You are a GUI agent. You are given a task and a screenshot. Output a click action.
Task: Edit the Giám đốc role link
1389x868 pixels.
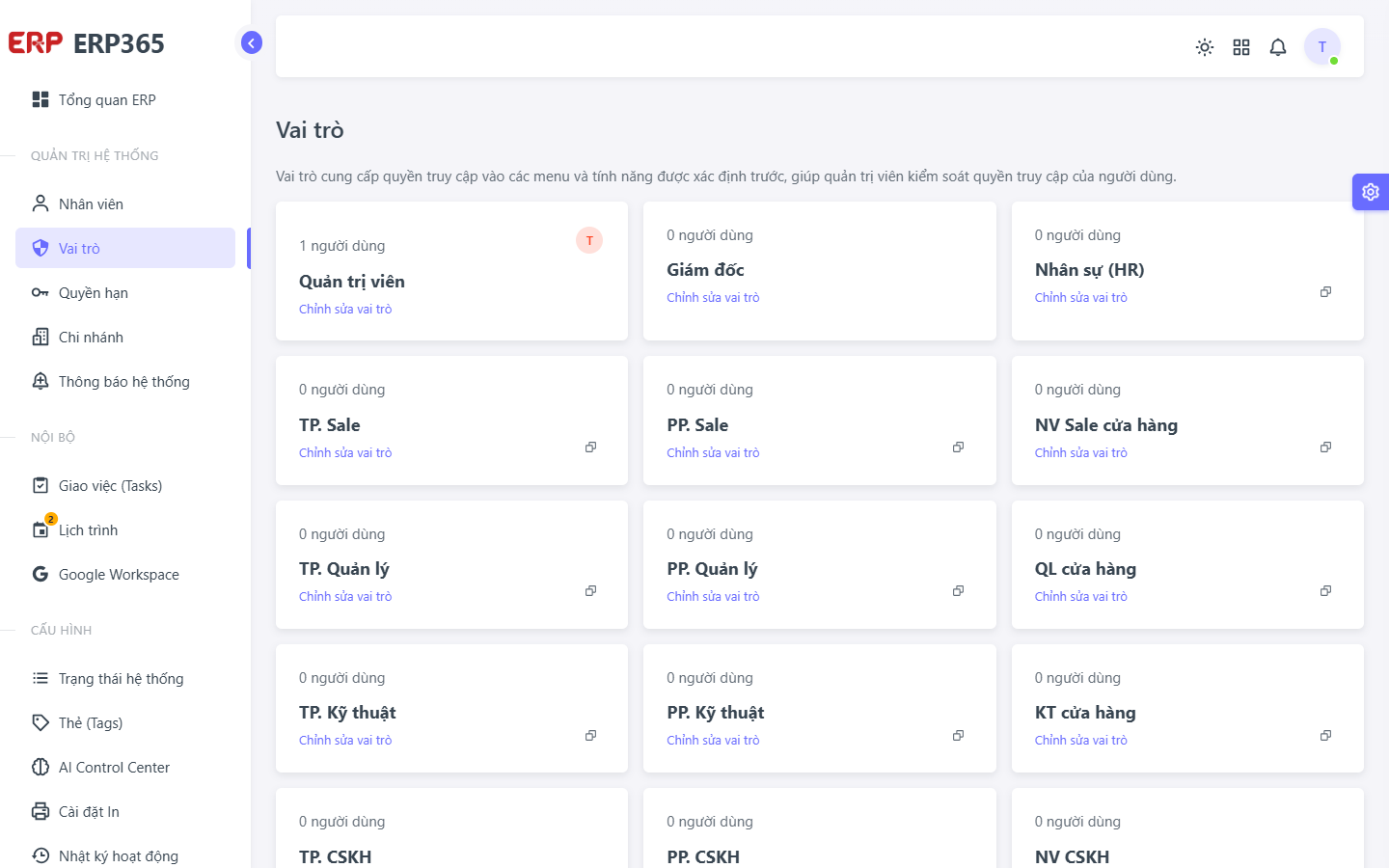point(713,298)
